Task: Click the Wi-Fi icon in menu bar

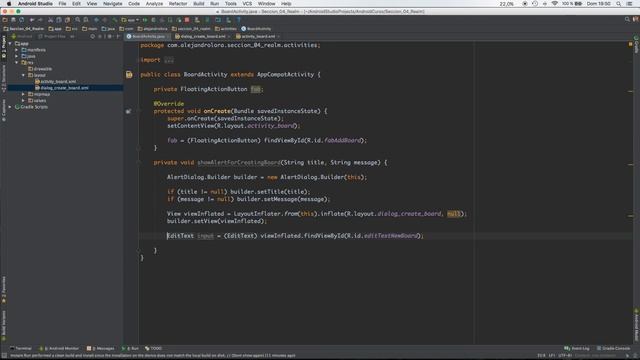Action: point(554,4)
